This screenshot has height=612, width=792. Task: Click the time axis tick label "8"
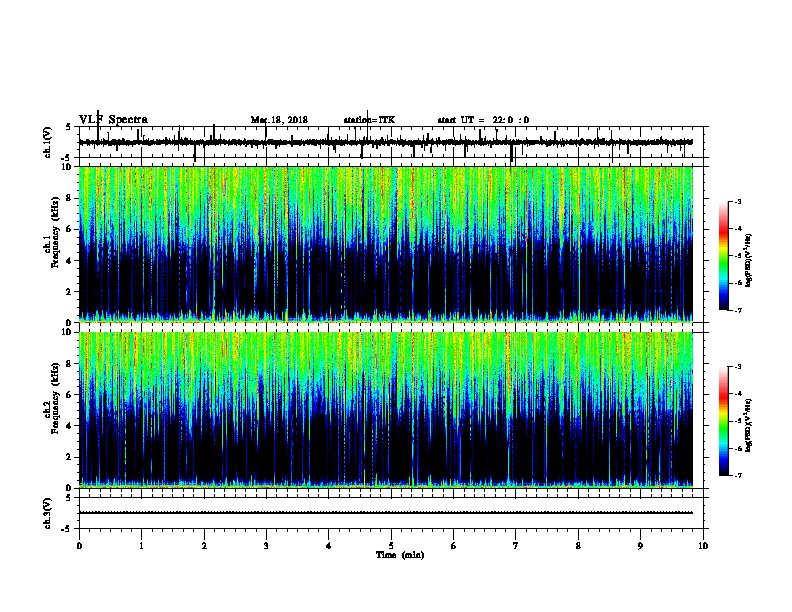(578, 545)
